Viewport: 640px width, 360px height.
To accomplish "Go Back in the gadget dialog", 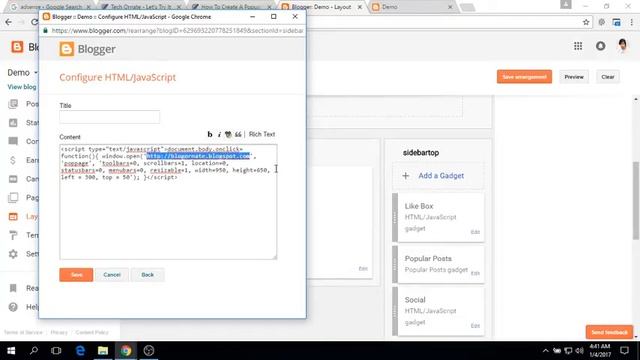I will (x=147, y=275).
